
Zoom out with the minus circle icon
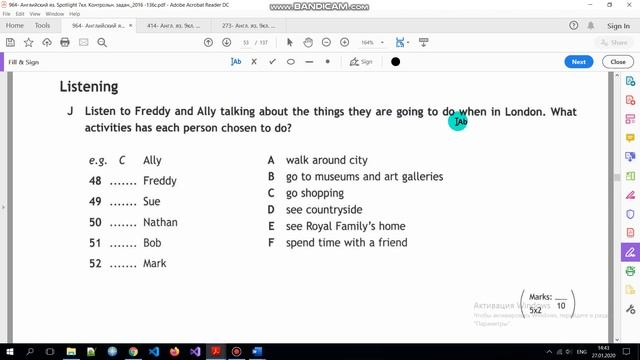click(x=326, y=42)
